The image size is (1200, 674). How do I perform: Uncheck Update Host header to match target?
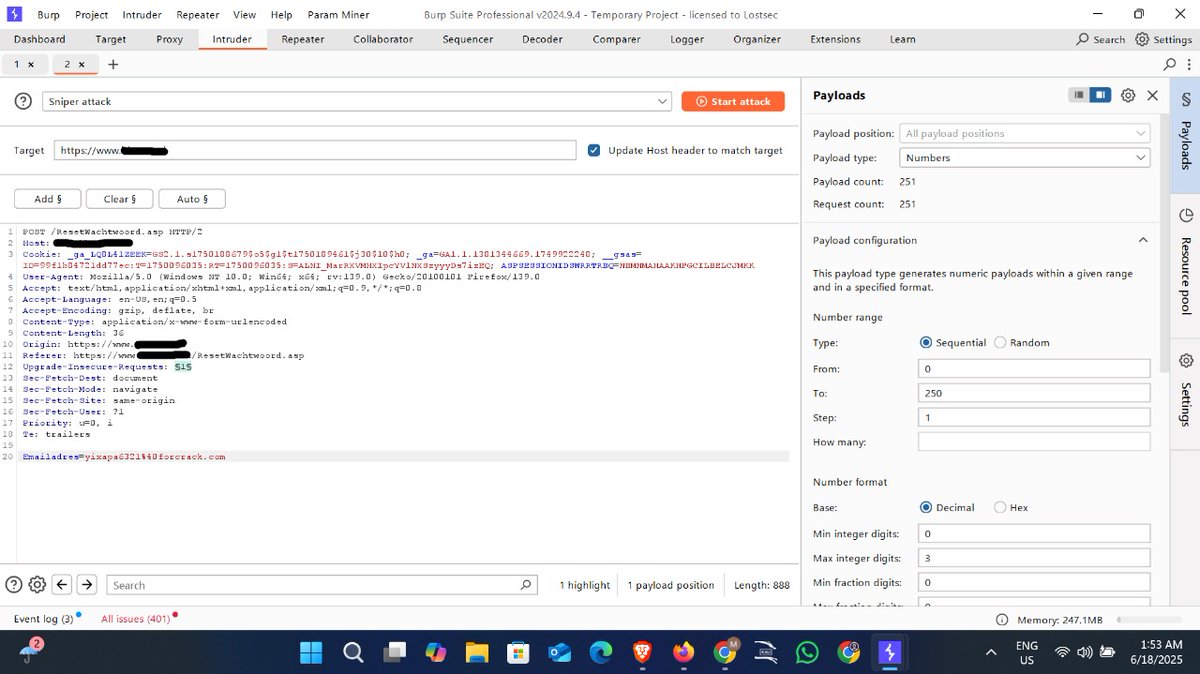595,149
